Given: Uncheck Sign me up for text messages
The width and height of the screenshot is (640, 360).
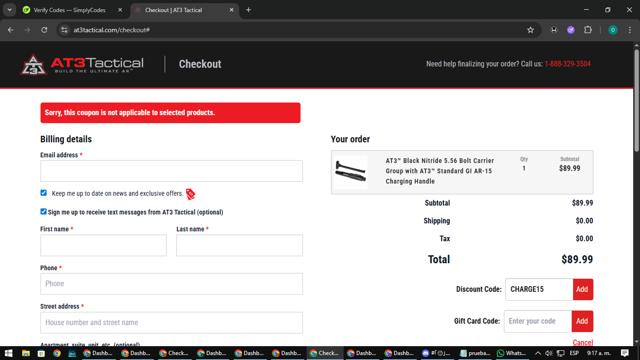Looking at the screenshot, I should click(x=44, y=211).
